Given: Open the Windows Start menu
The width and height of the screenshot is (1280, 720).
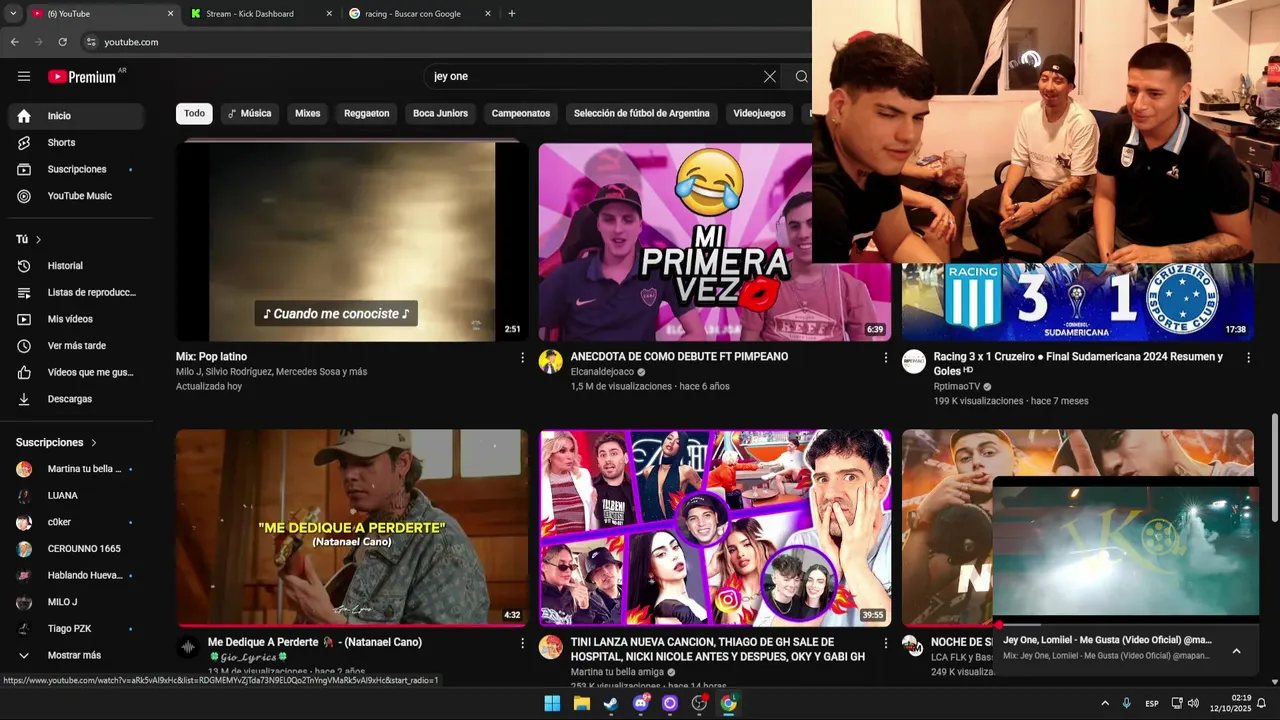Looking at the screenshot, I should pyautogui.click(x=552, y=703).
